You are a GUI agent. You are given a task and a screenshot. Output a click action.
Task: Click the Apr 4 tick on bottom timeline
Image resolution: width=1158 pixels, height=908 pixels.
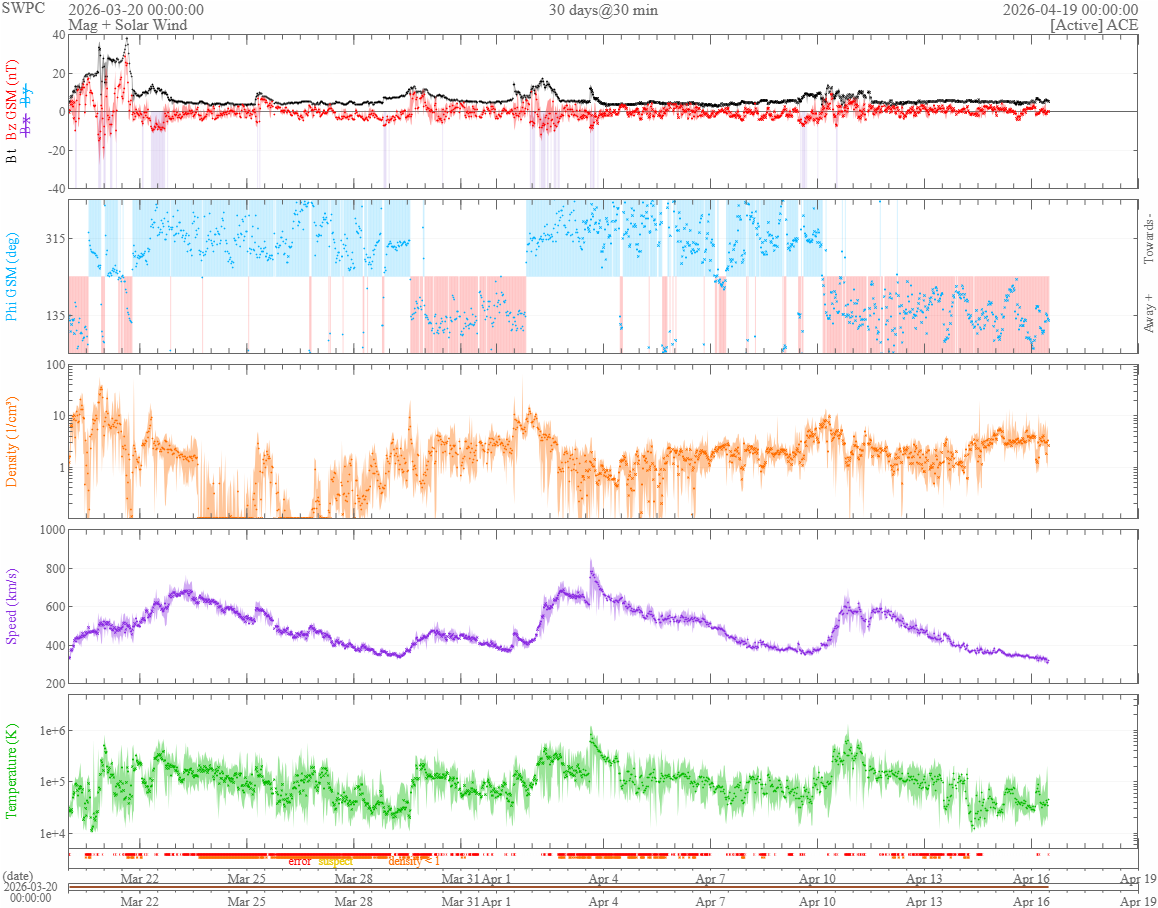[x=603, y=902]
